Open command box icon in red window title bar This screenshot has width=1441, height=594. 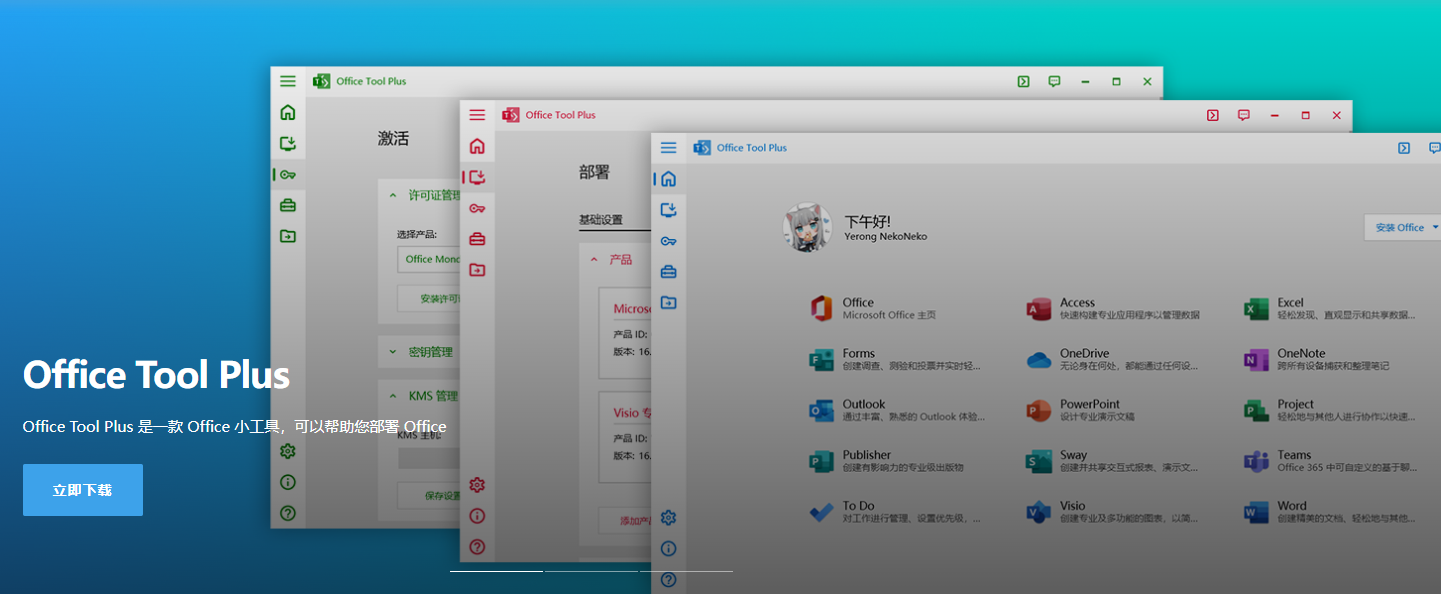(x=1212, y=115)
